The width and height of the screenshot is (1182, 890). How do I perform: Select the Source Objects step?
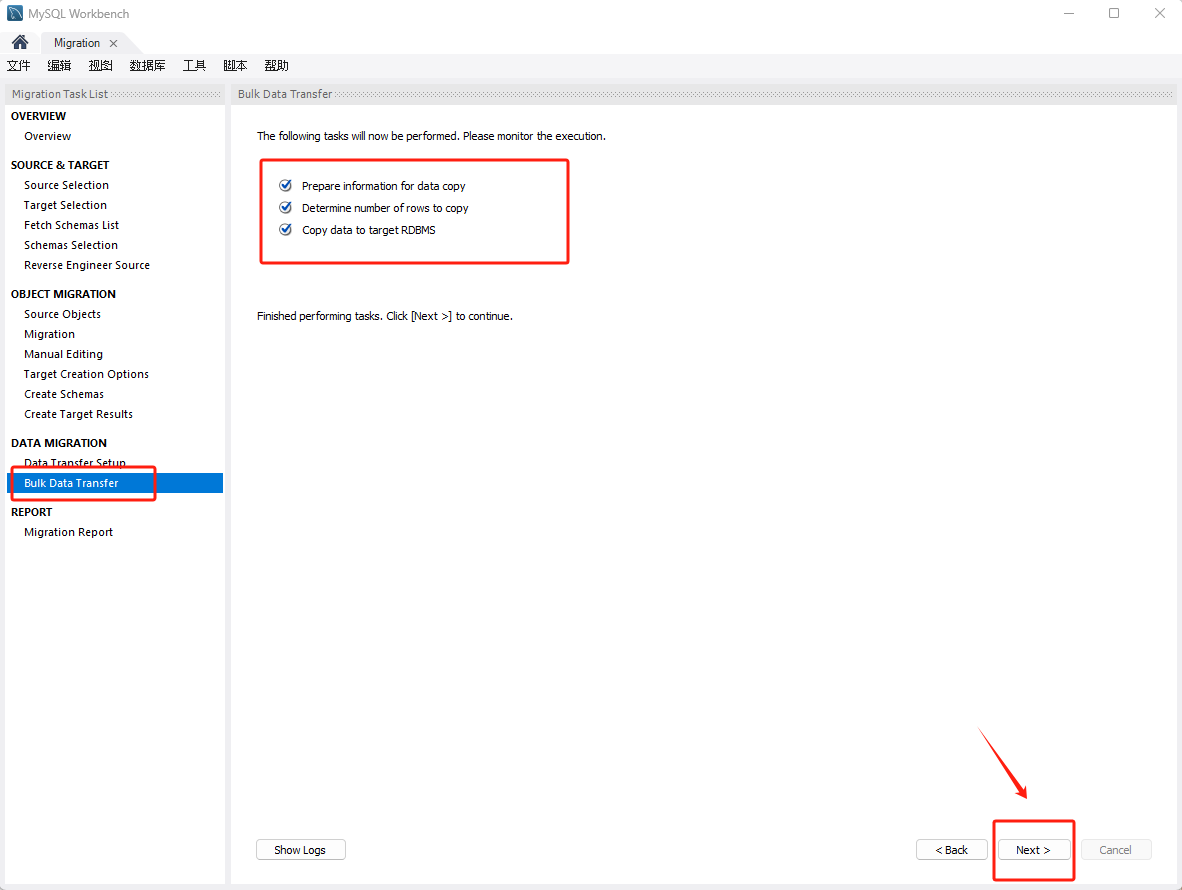63,314
